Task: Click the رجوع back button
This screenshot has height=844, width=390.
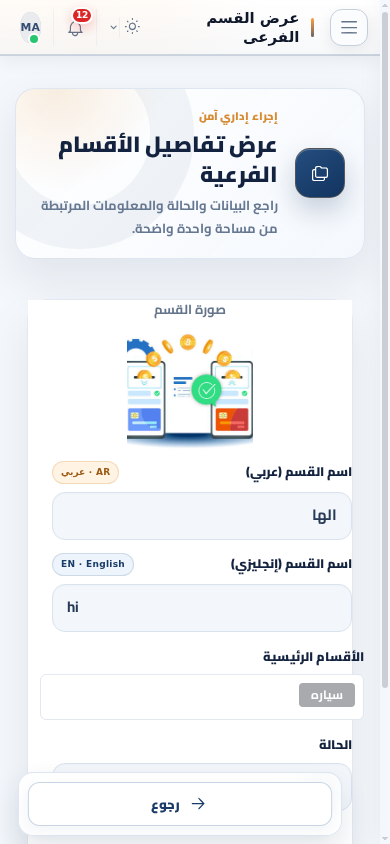Action: (x=180, y=804)
